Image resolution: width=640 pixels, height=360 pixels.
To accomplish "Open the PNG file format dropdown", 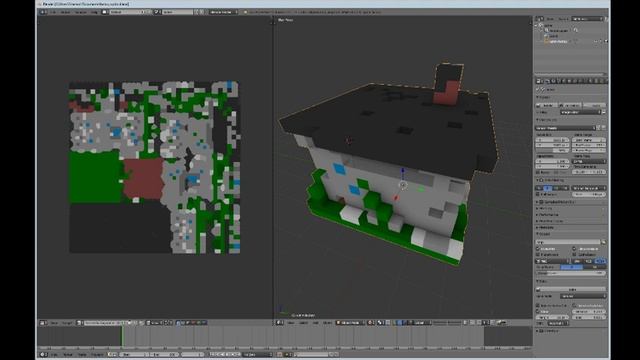I will 552,261.
